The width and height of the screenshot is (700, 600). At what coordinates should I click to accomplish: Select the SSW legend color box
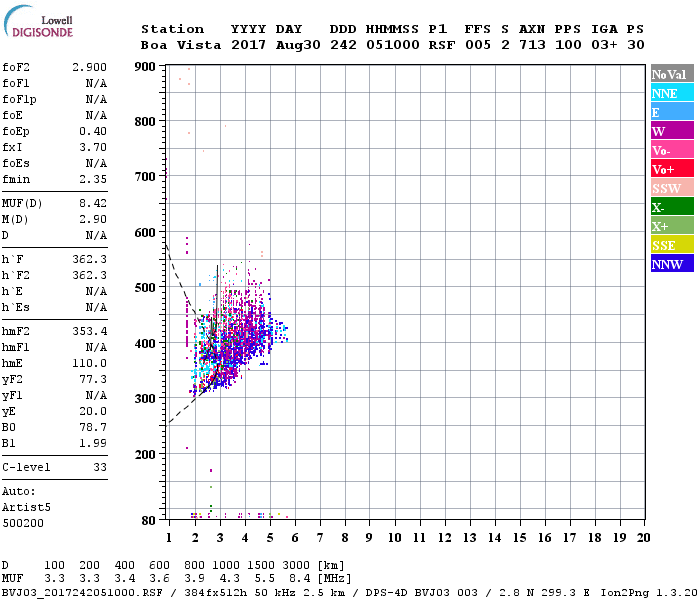click(x=672, y=188)
